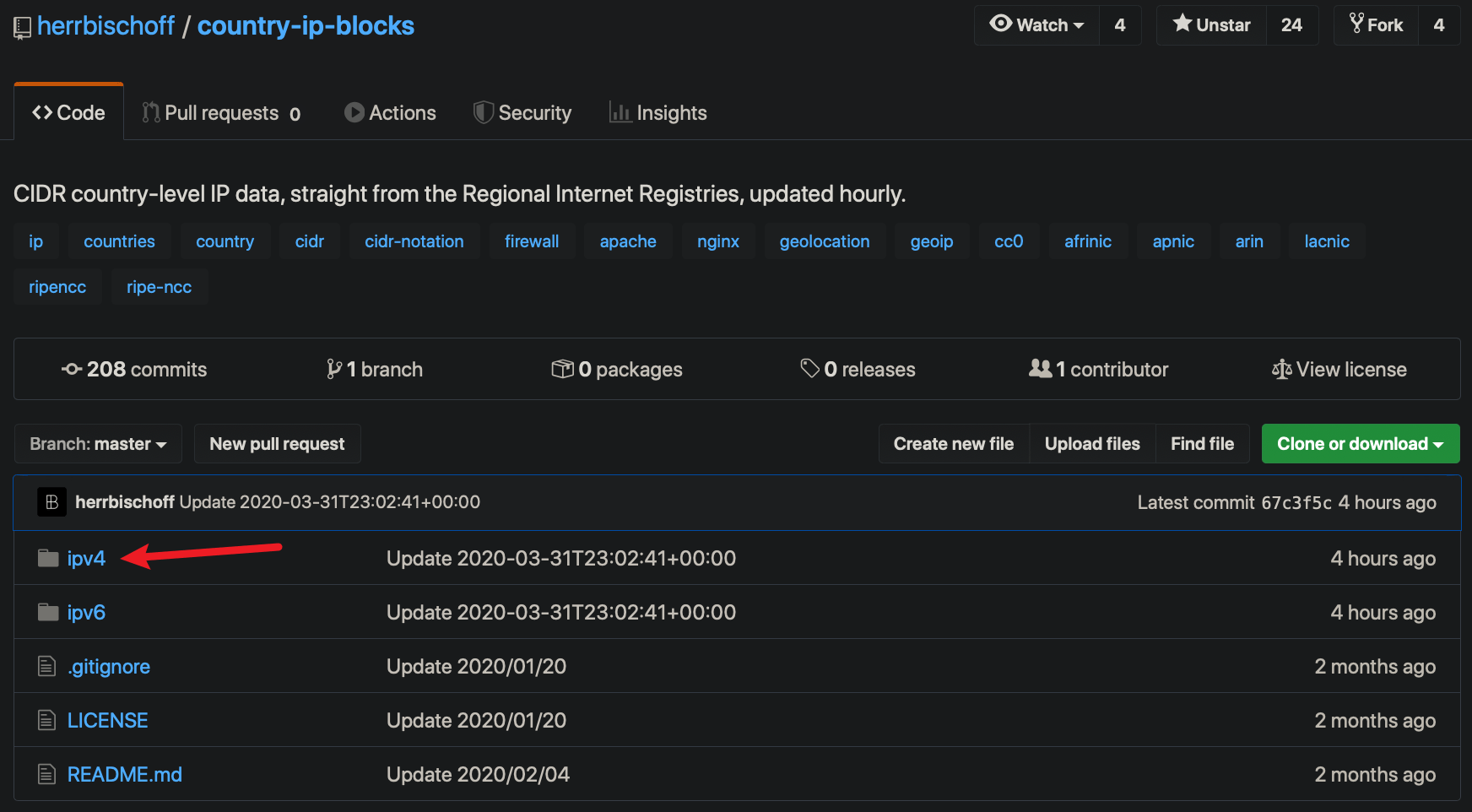Click Create new file button
Screen dimensions: 1472x812
coord(954,444)
